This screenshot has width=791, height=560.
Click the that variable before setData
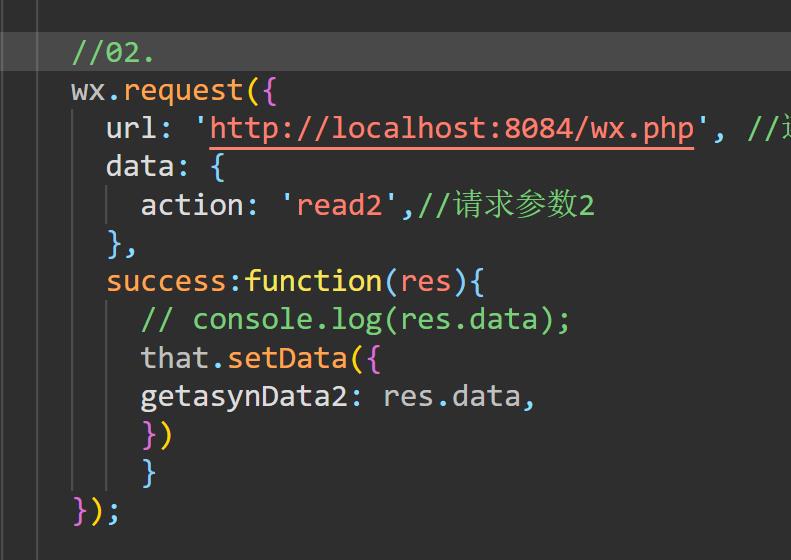click(175, 357)
